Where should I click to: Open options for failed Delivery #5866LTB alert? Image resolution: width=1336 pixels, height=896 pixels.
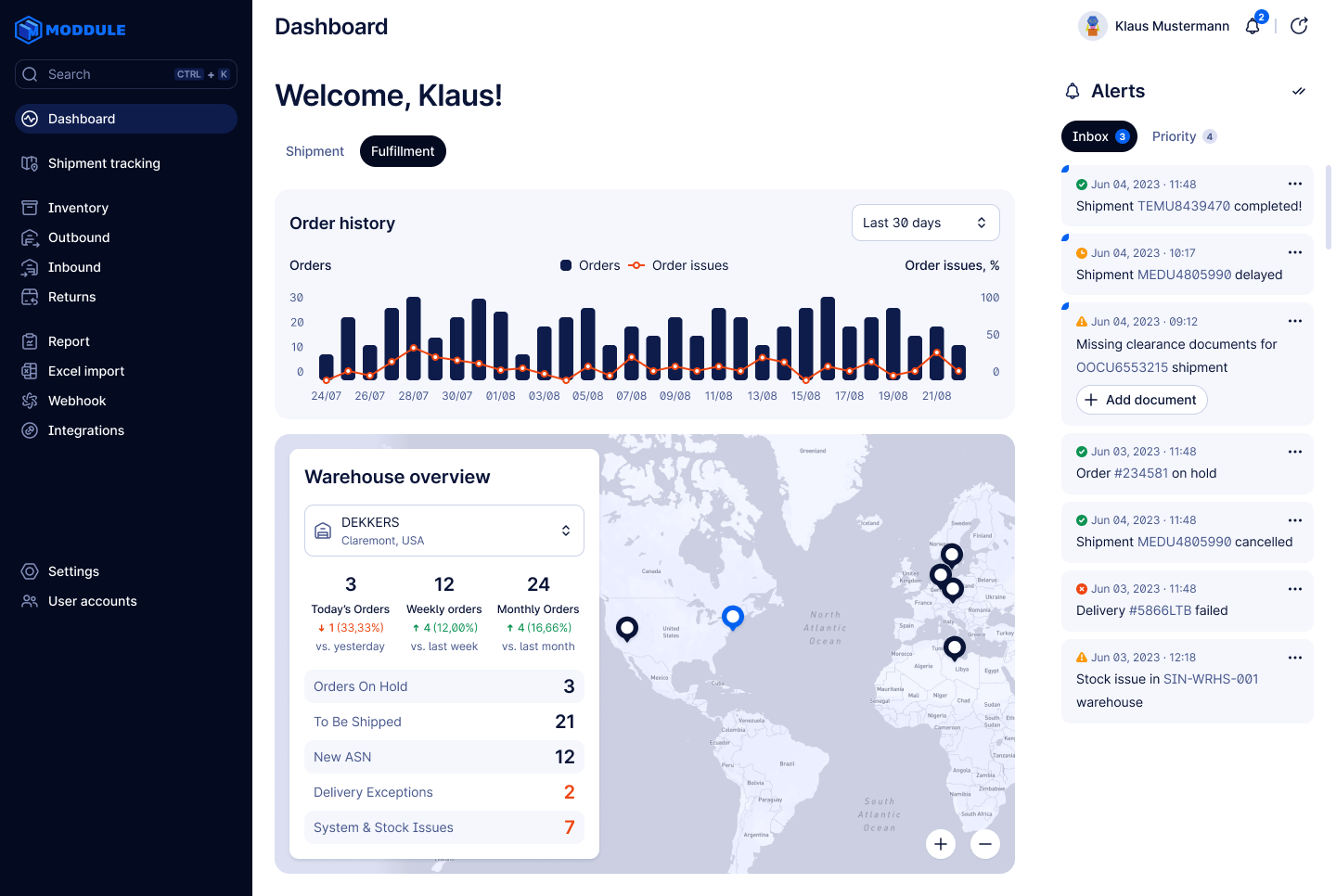[x=1294, y=588]
